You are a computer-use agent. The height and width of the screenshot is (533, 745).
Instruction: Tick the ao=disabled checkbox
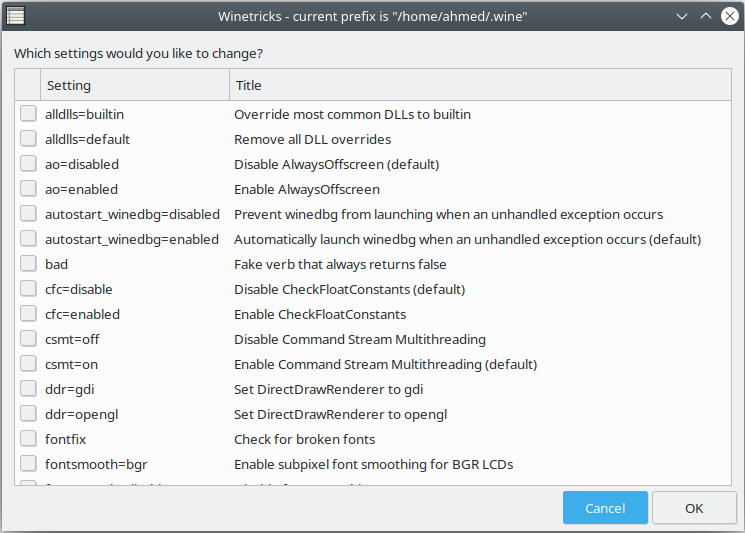(28, 163)
